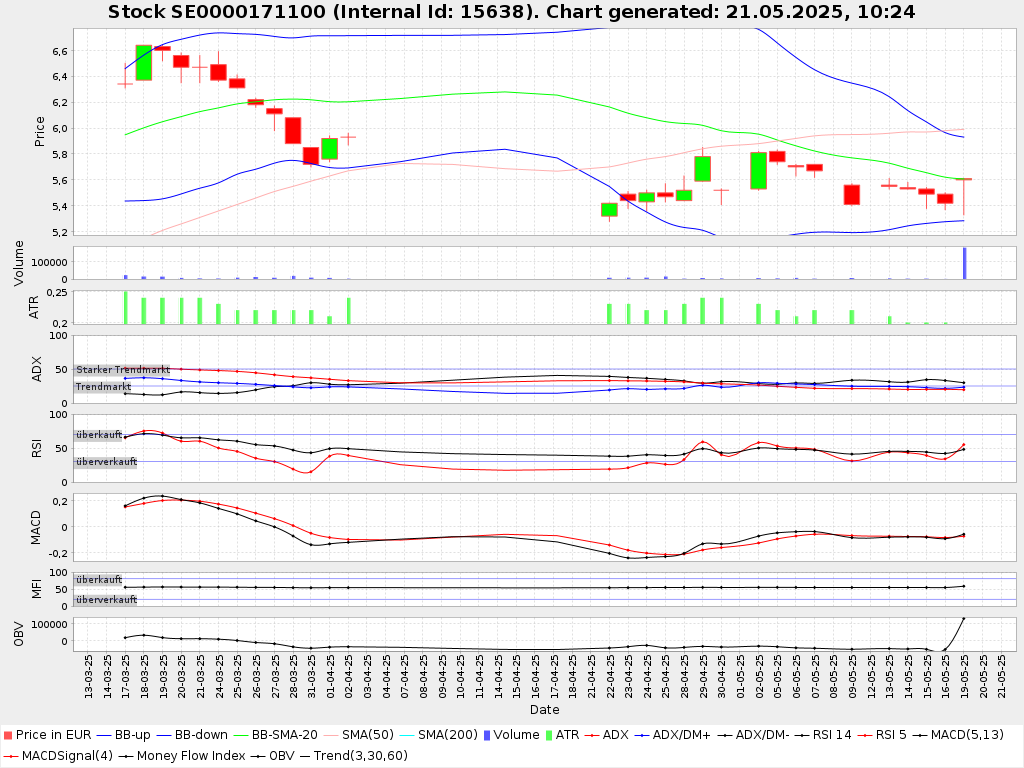Viewport: 1024px width, 768px height.
Task: Click the RSI axis title
Action: click(x=37, y=448)
